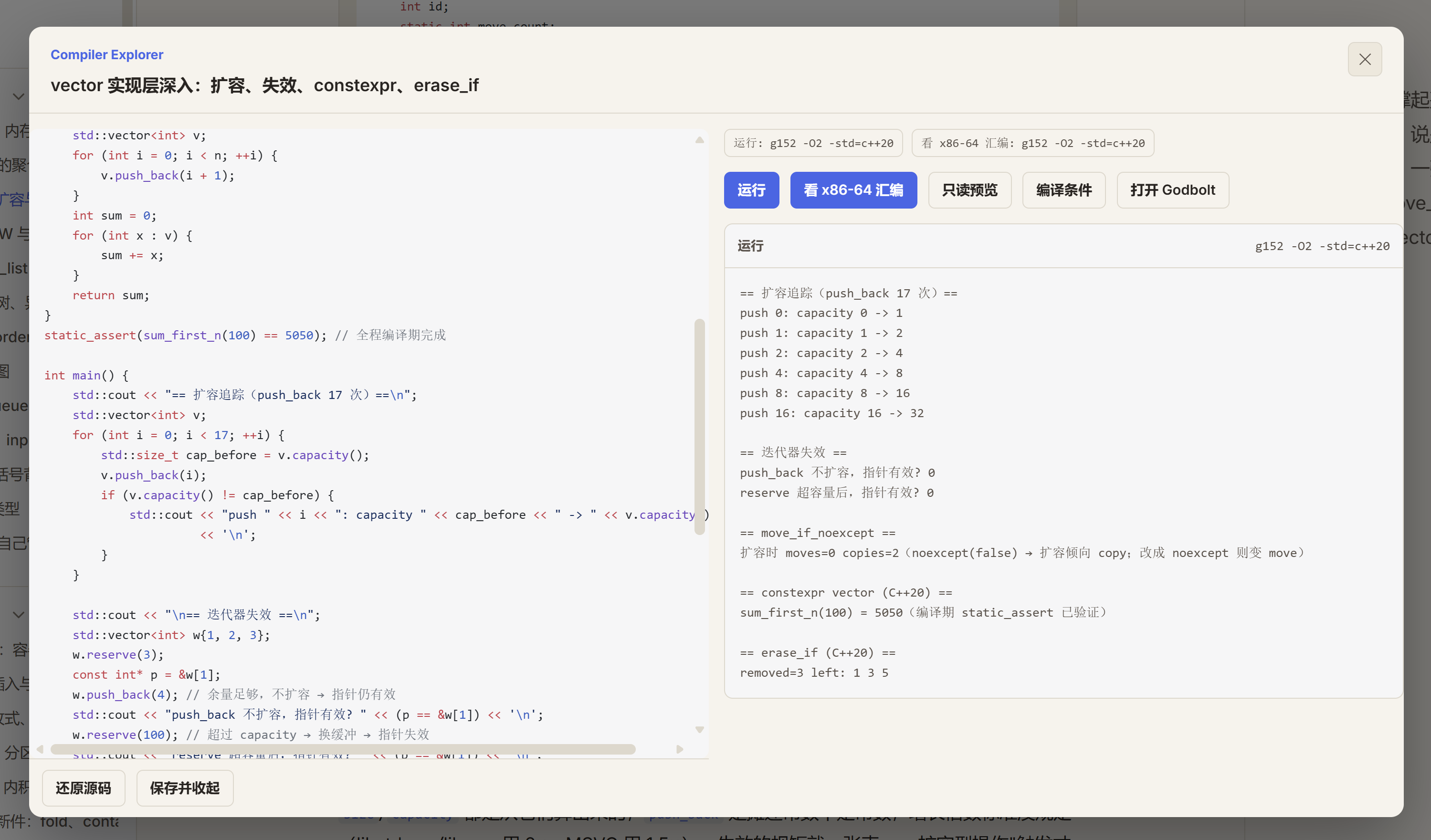Click the editor vertical scrollbar thumb
Viewport: 1431px width, 840px height.
(700, 427)
